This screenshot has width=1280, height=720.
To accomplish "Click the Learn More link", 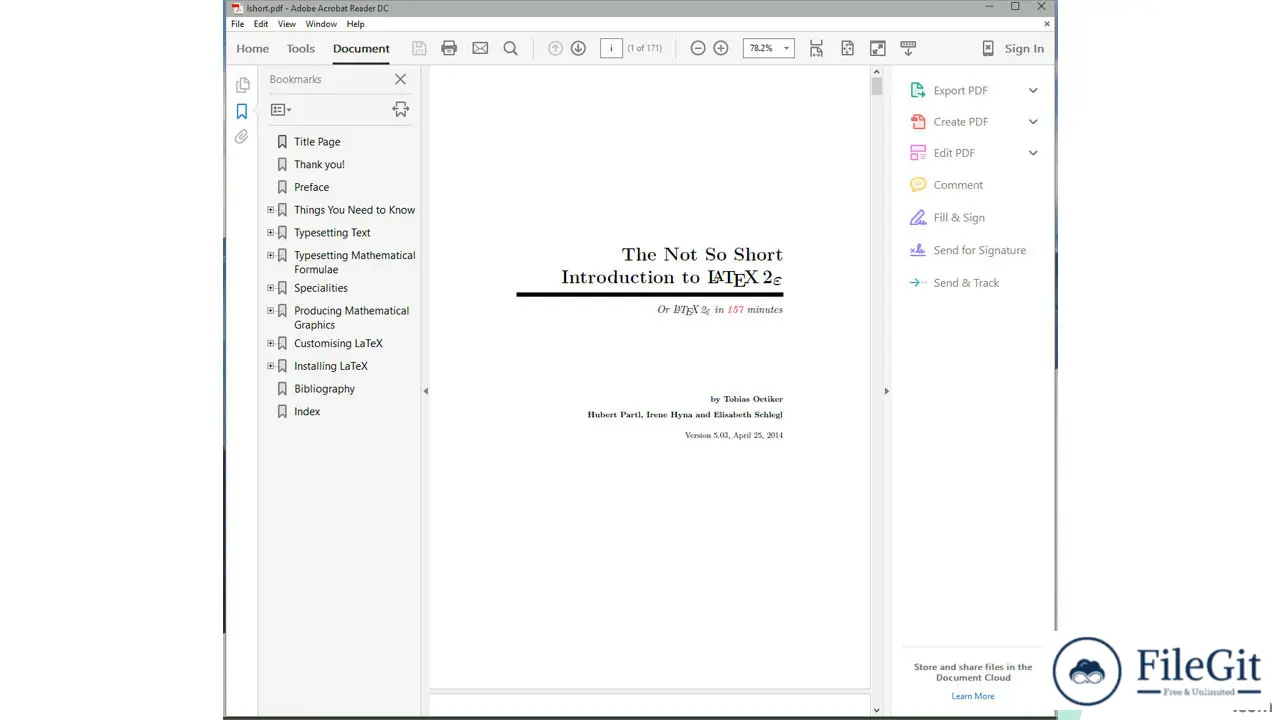I will [x=973, y=696].
